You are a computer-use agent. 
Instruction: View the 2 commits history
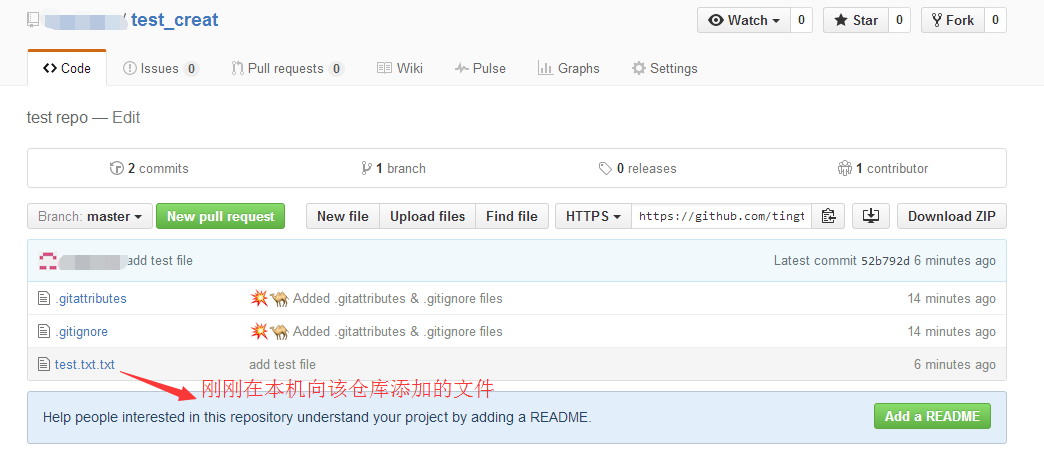(149, 168)
